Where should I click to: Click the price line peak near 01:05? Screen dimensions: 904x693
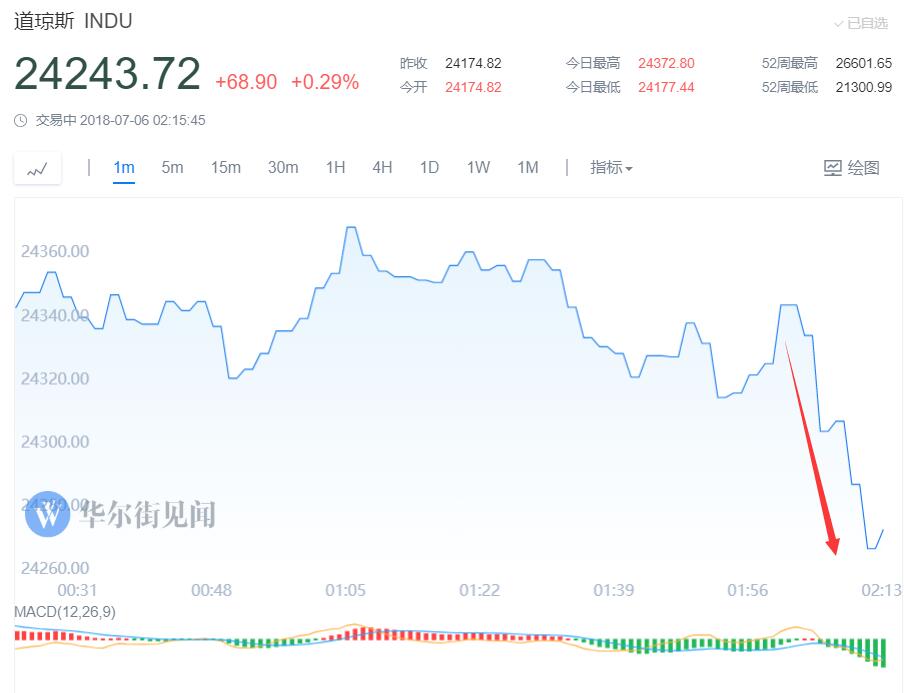351,228
